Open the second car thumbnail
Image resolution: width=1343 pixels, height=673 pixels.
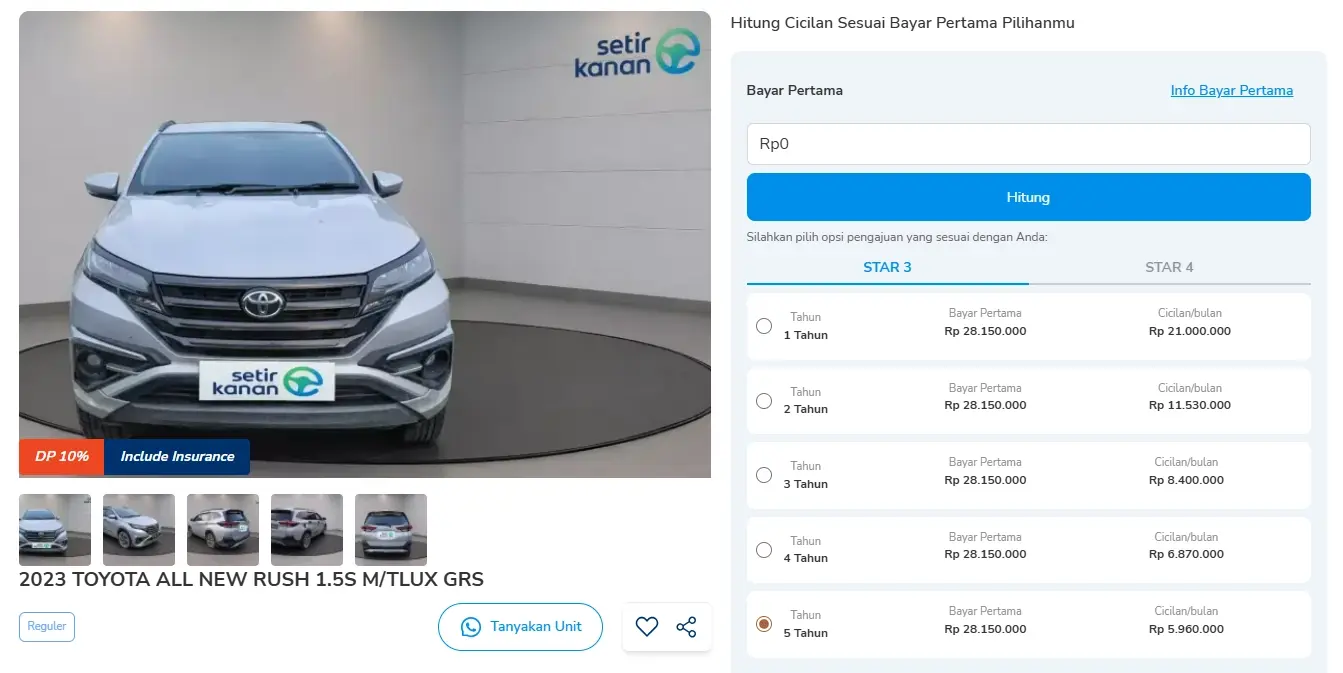pyautogui.click(x=139, y=529)
